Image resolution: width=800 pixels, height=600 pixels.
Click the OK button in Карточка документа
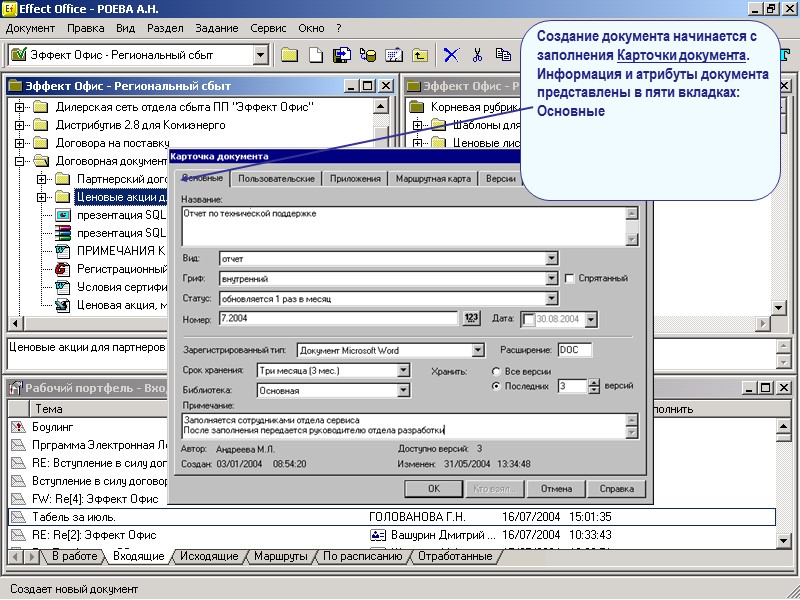click(x=434, y=489)
